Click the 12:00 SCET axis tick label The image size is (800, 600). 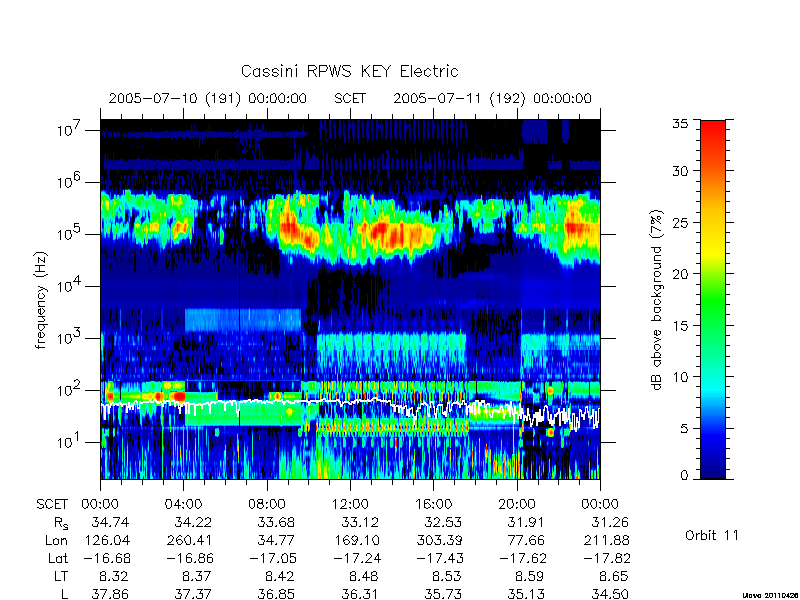[x=350, y=504]
